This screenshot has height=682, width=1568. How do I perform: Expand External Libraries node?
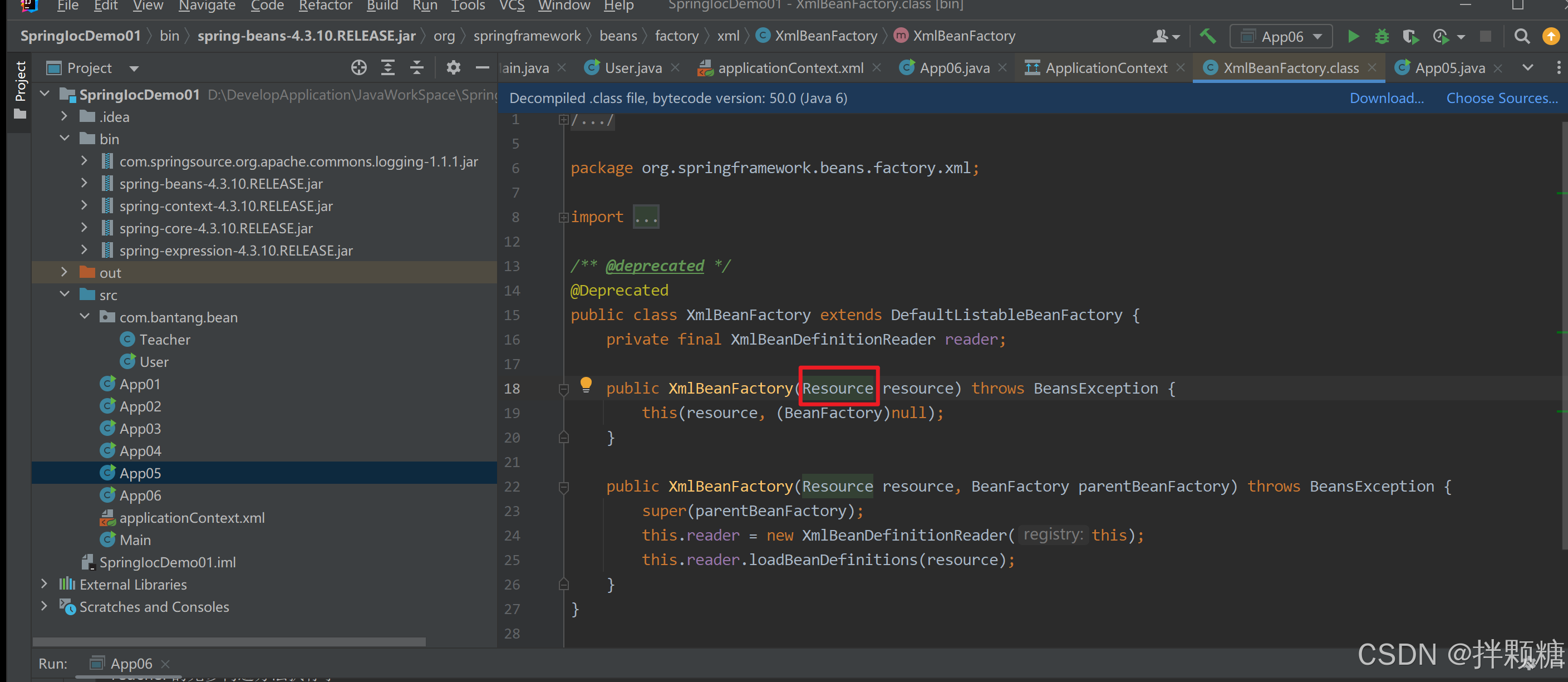pyautogui.click(x=44, y=584)
